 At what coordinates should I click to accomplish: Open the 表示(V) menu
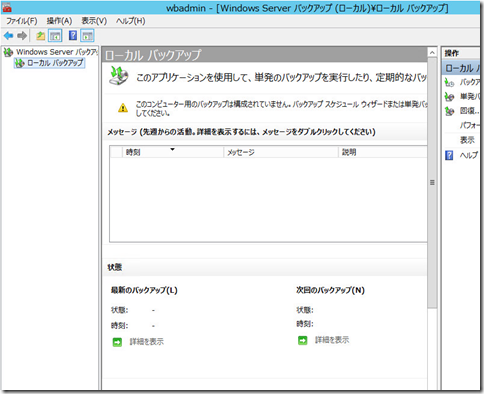pos(94,21)
